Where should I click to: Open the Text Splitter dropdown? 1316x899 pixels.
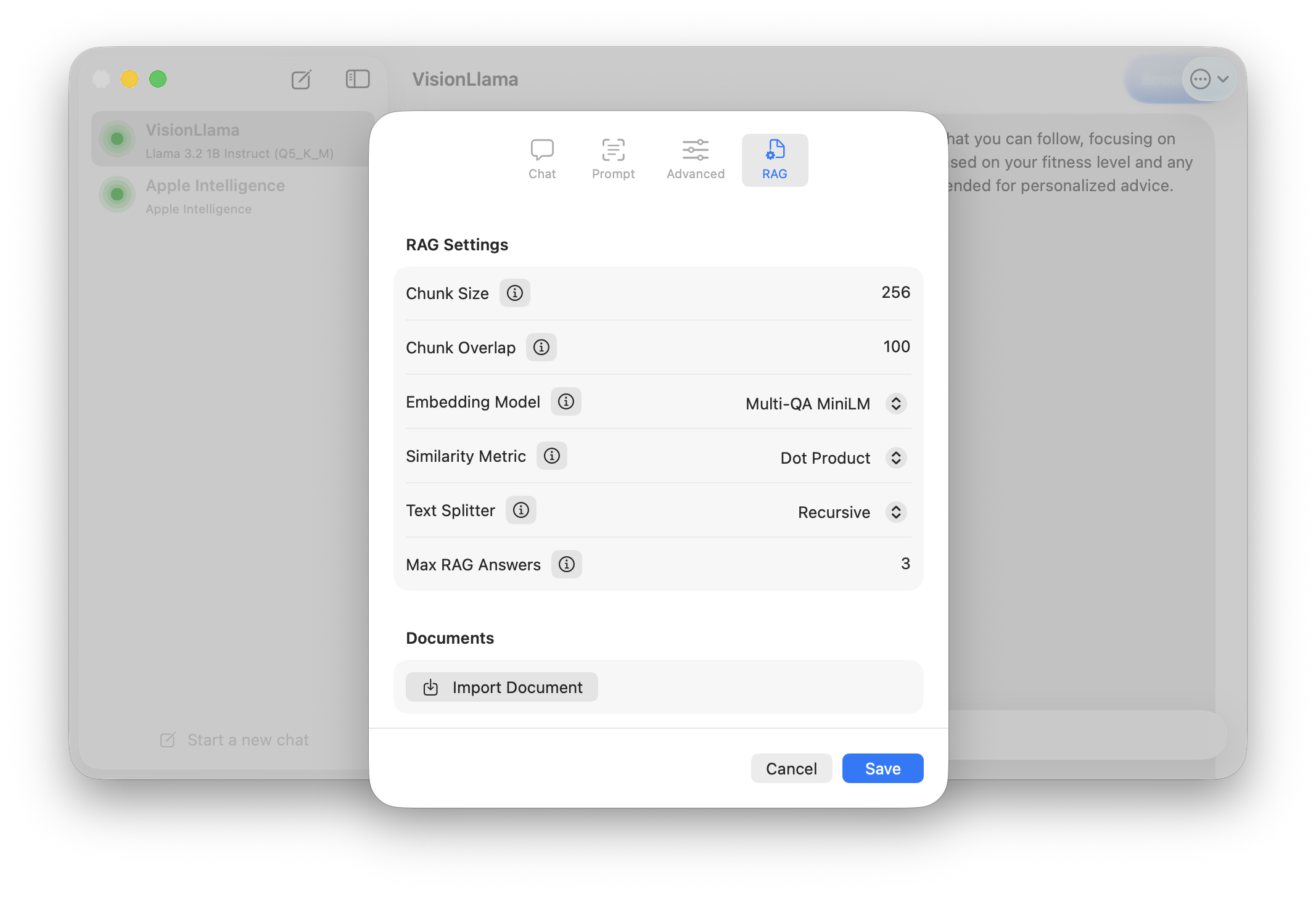click(x=895, y=512)
